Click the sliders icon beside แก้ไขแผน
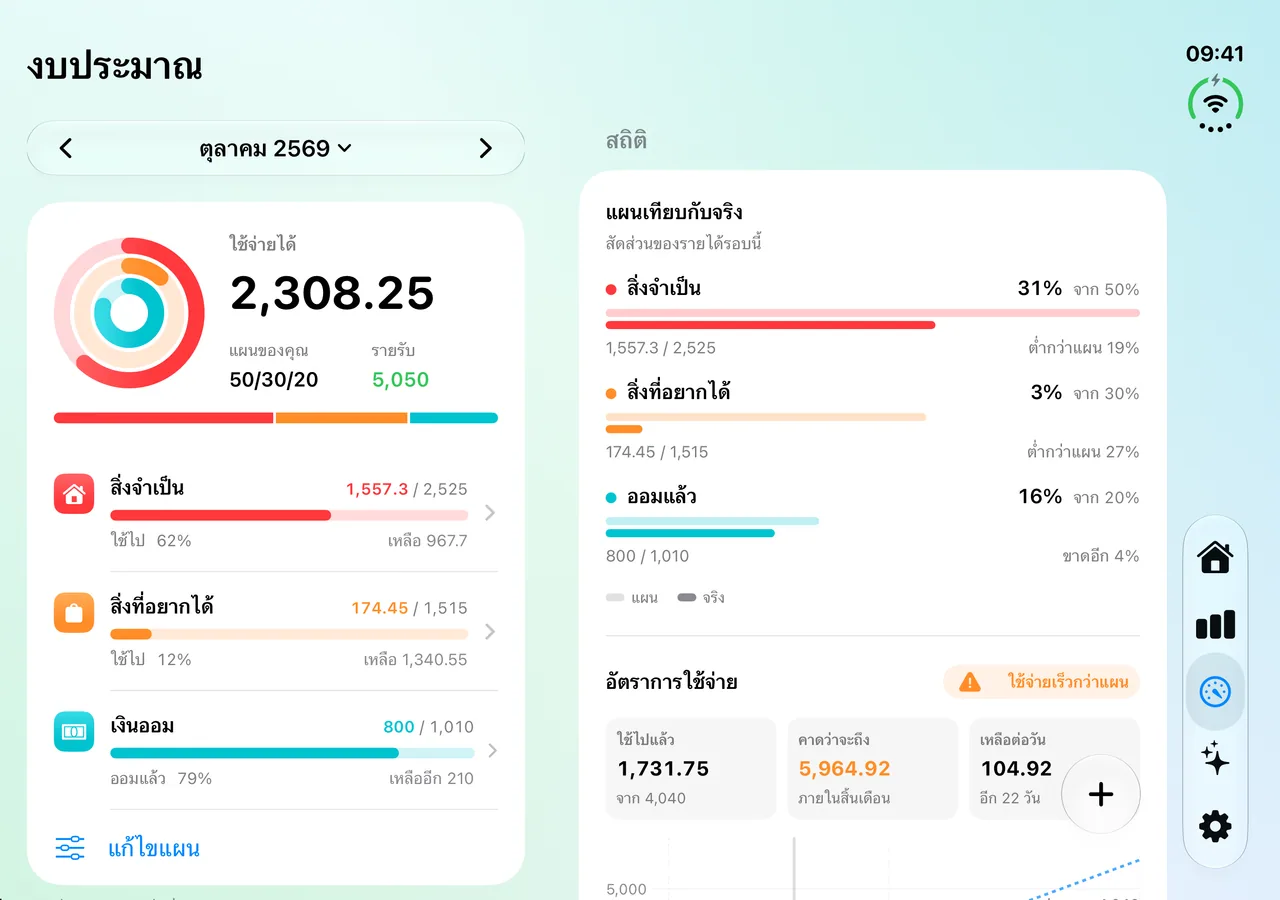Screen dimensions: 1280x900 pyautogui.click(x=70, y=849)
